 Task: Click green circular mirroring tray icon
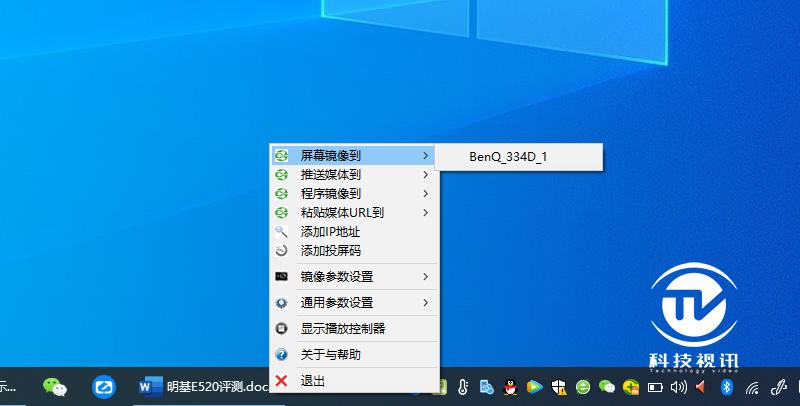pos(583,387)
